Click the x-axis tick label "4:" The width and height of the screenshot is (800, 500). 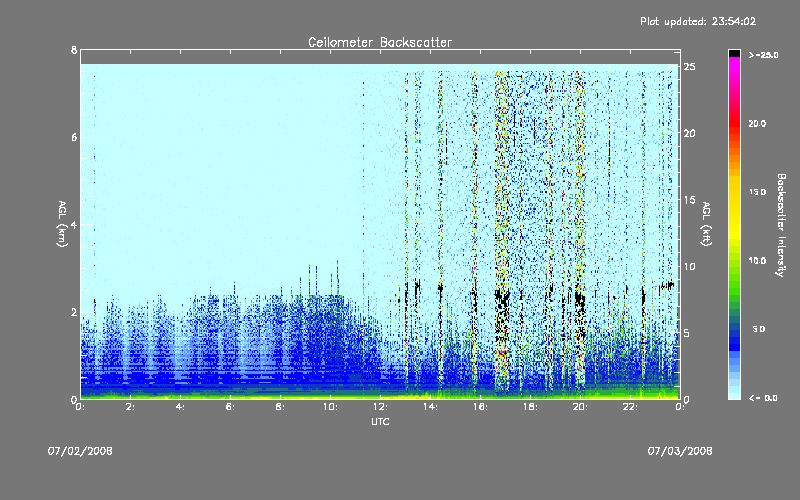(180, 407)
